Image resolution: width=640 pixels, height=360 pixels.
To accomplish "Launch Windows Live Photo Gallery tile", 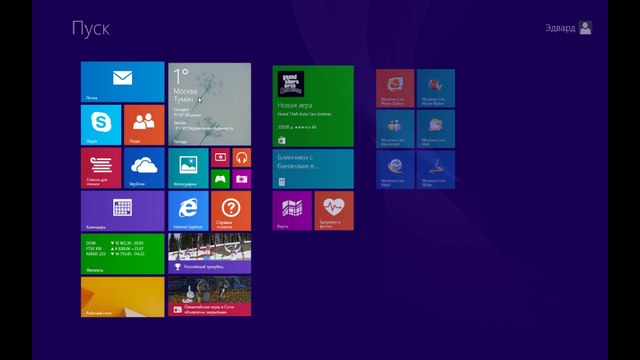I will [395, 88].
